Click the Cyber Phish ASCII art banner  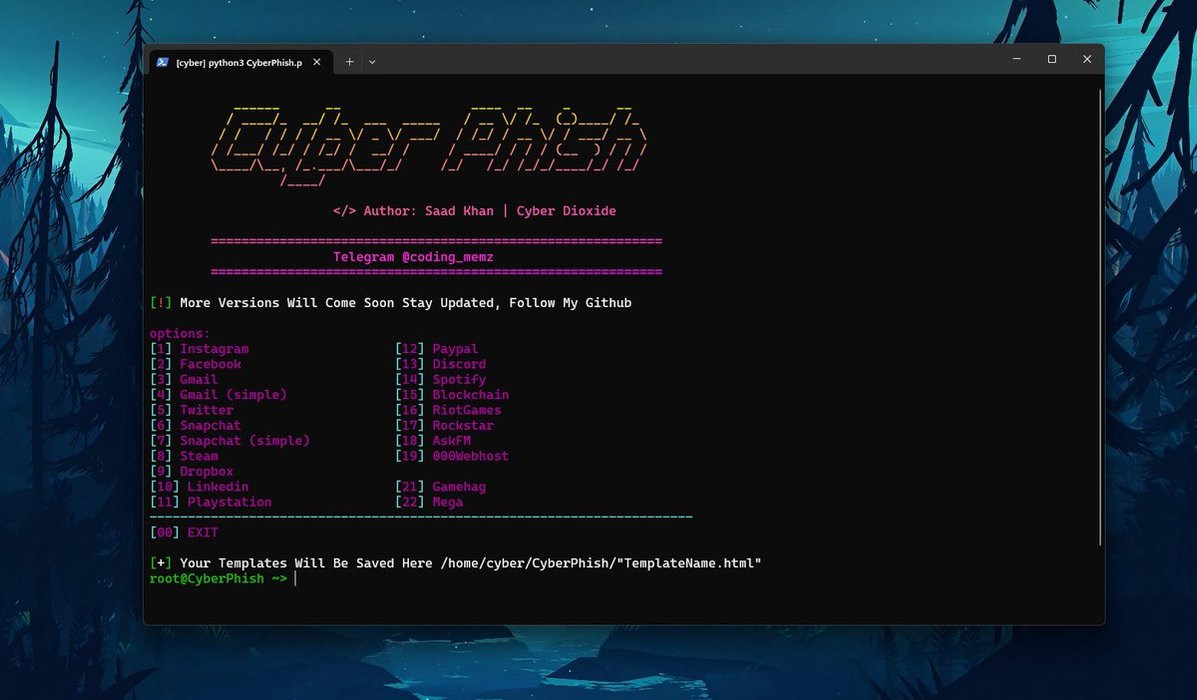(x=429, y=147)
